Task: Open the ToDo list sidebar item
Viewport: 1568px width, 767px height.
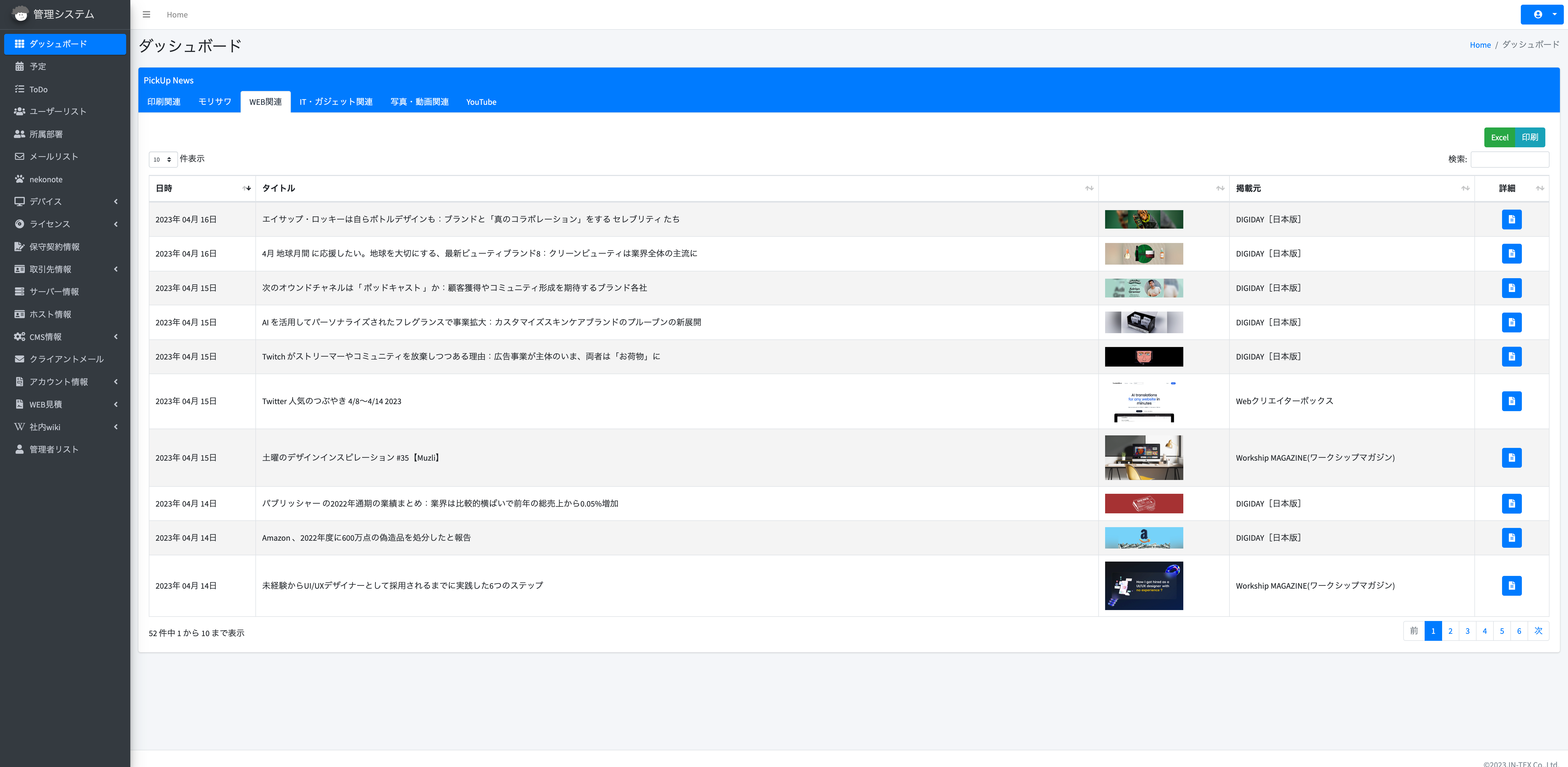Action: pos(38,89)
